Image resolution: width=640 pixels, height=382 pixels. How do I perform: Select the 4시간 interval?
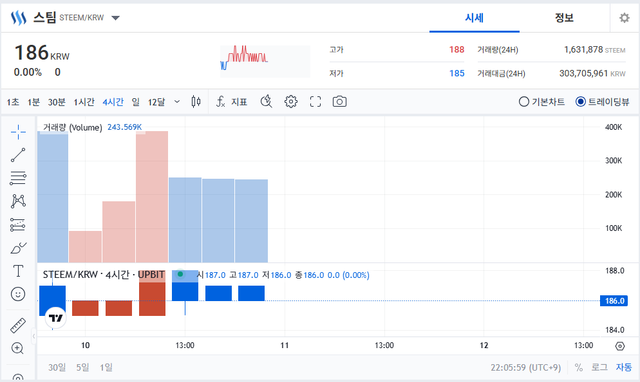113,102
